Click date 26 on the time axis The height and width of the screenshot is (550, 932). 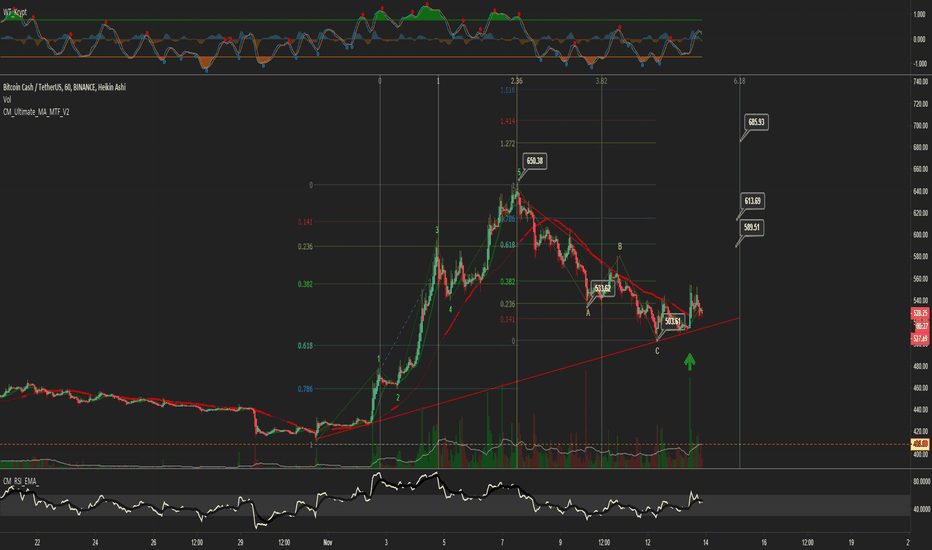point(153,542)
